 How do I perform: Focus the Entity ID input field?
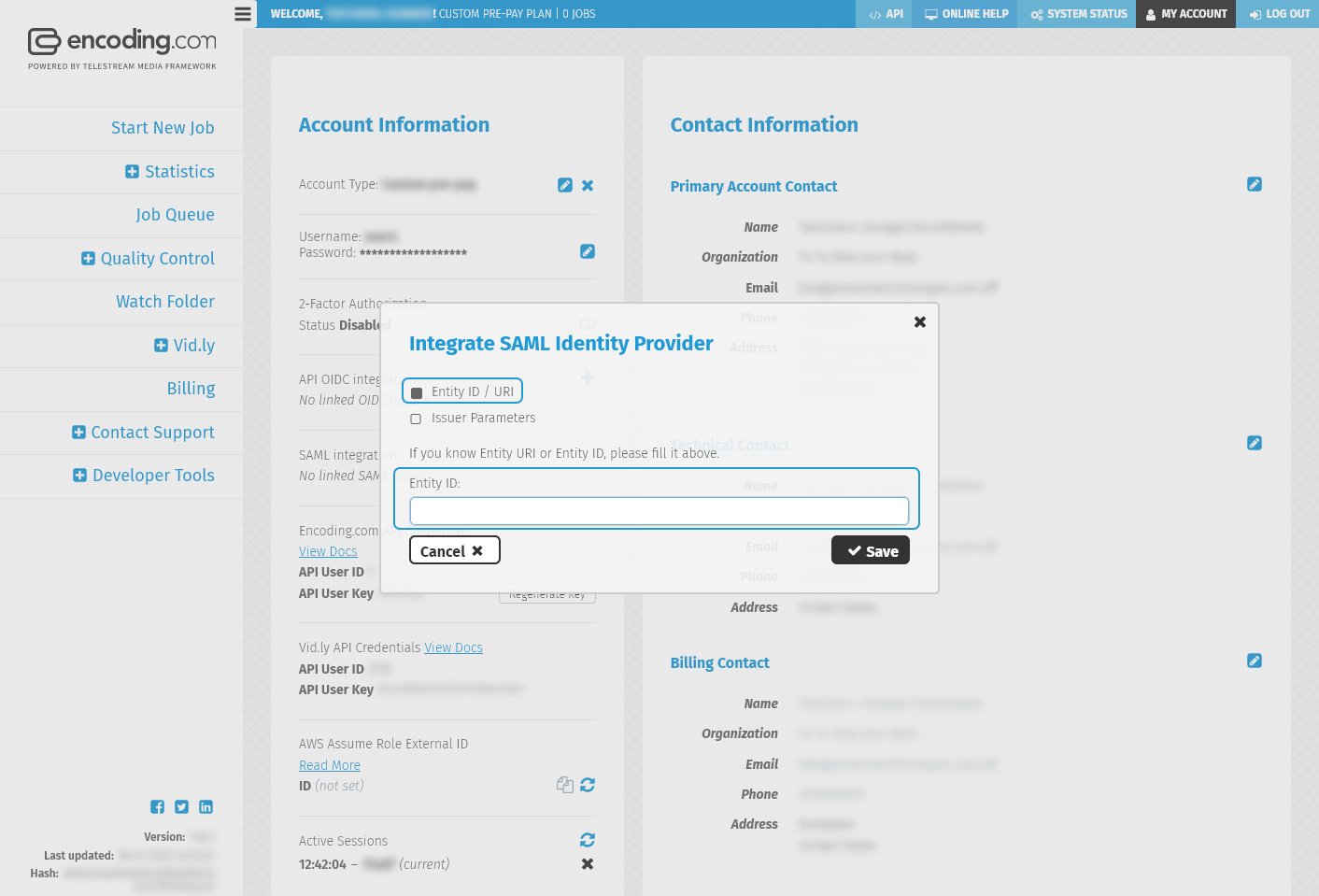(659, 511)
